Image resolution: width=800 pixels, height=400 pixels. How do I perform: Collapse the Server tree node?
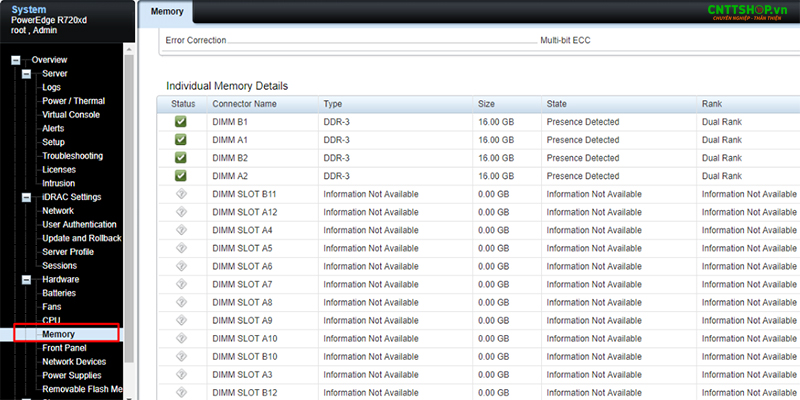[x=28, y=74]
